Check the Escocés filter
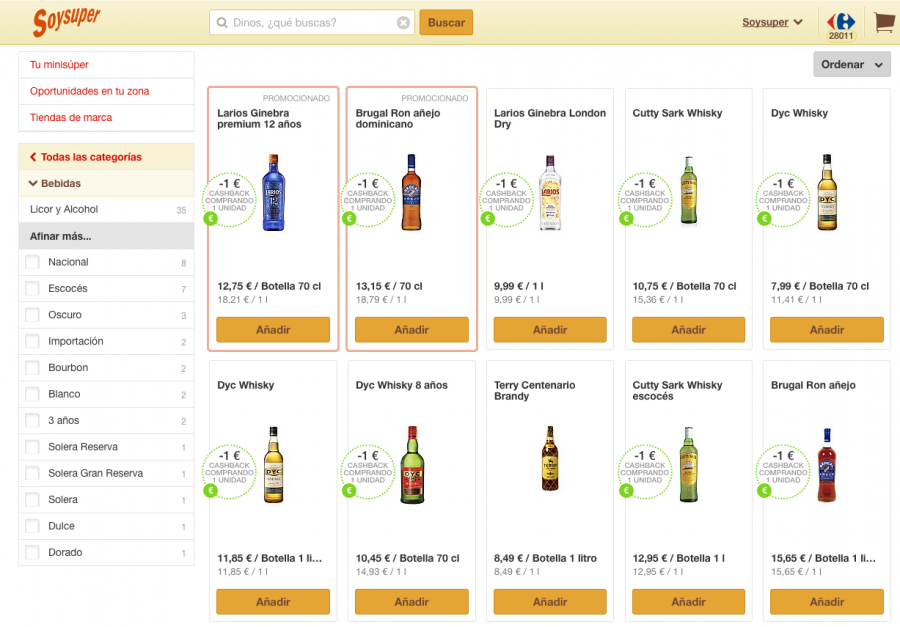 click(x=32, y=289)
